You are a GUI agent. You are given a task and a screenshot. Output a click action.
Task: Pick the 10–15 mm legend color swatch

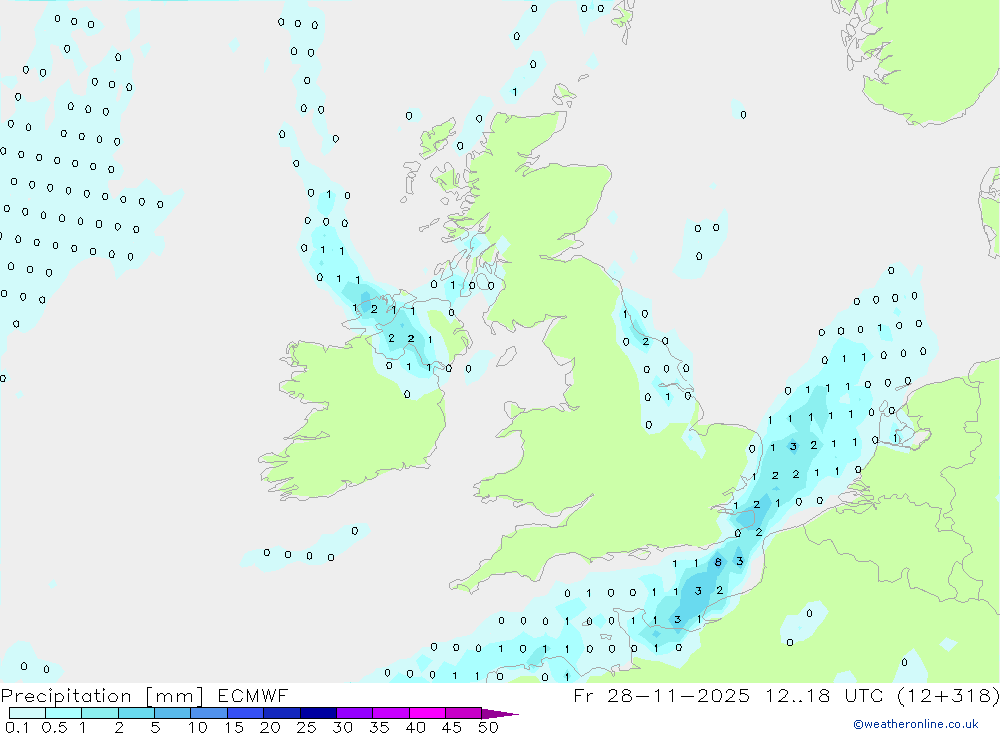point(209,713)
